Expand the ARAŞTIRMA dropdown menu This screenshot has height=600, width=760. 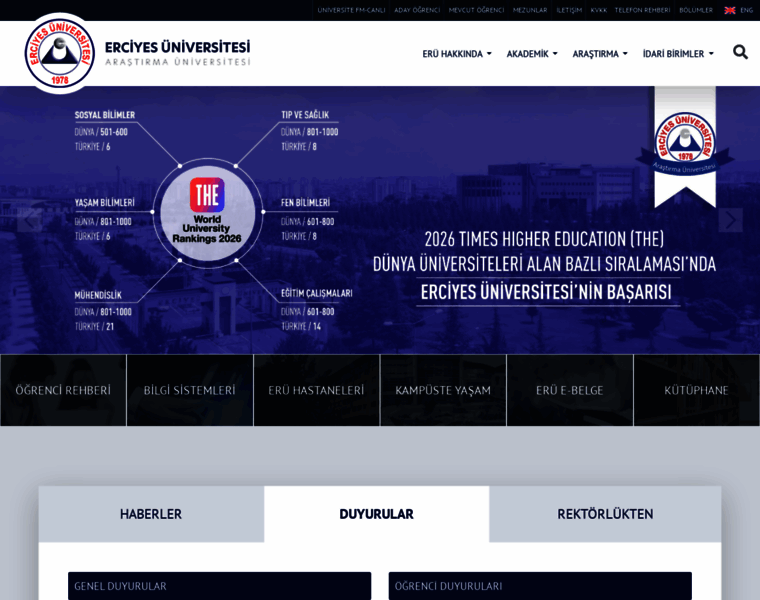coord(600,54)
